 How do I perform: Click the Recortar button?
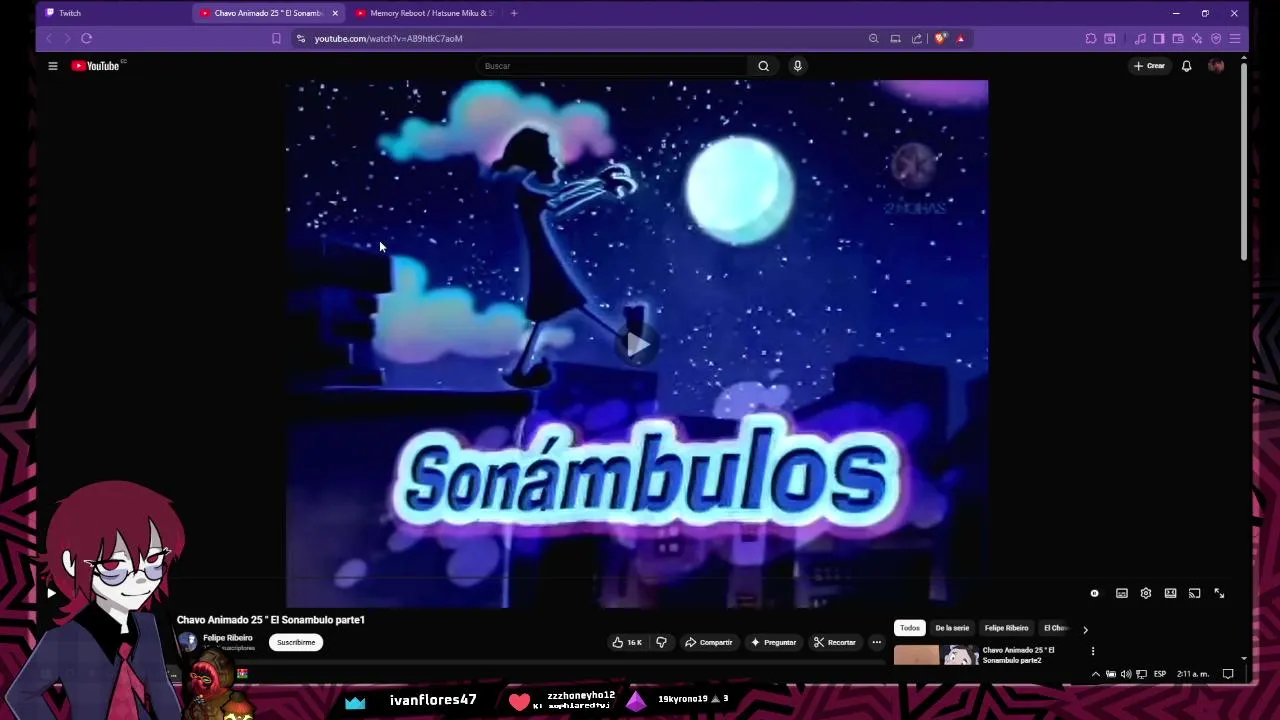tap(835, 642)
